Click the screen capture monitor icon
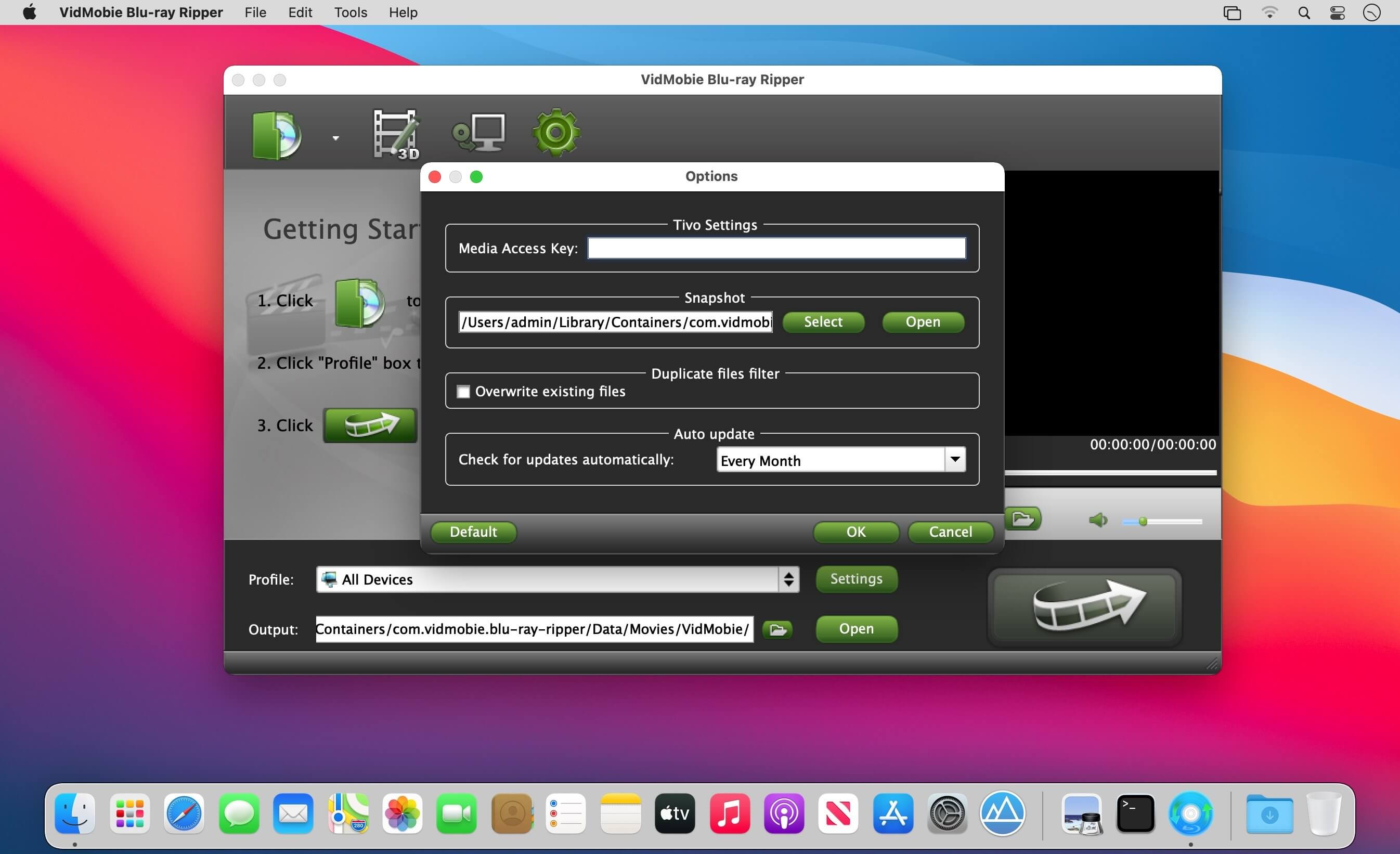This screenshot has width=1400, height=854. 478,133
